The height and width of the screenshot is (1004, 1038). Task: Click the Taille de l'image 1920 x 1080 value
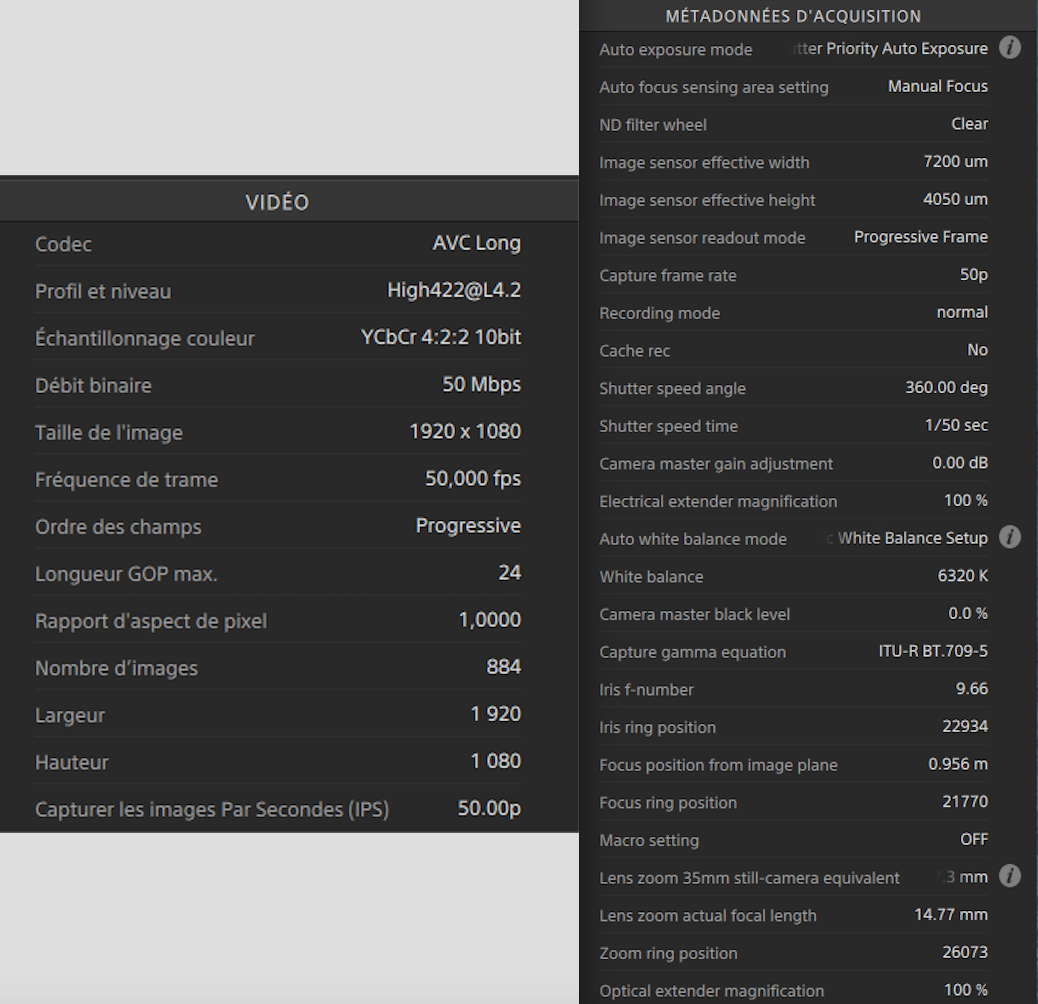point(465,432)
